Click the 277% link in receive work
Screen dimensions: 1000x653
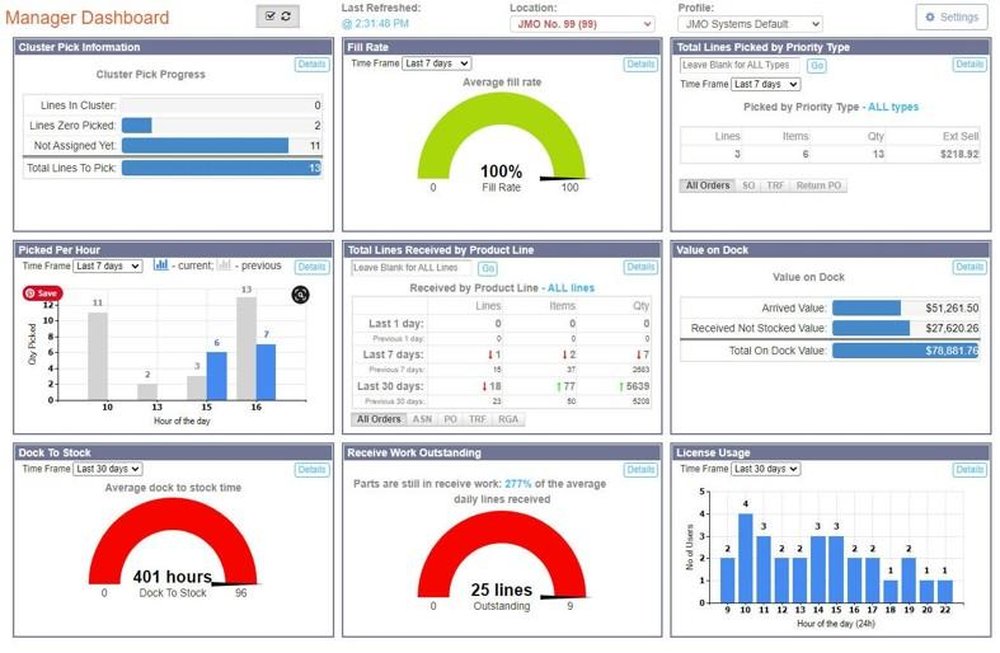tap(518, 484)
